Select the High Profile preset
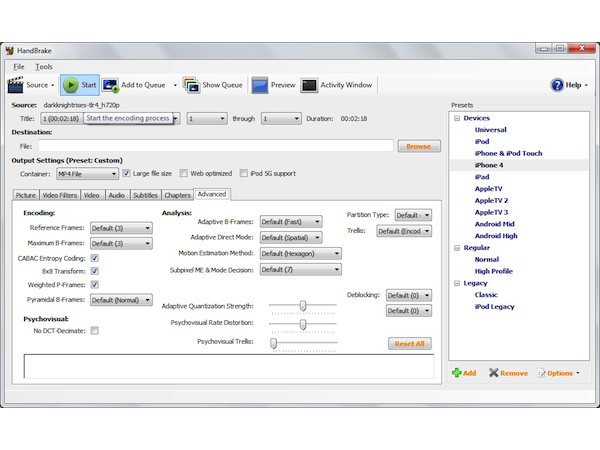 pos(494,271)
